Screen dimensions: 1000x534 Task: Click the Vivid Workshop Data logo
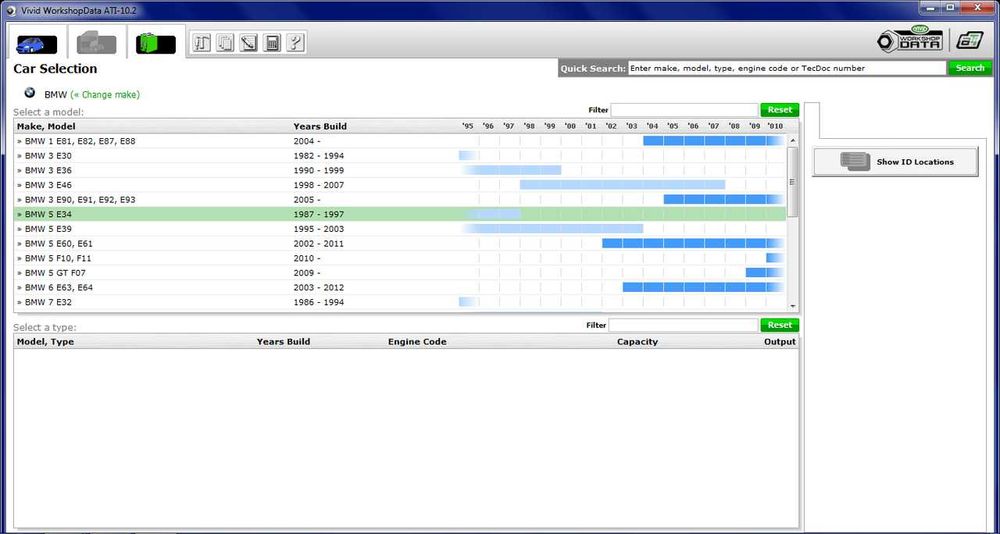[x=911, y=40]
